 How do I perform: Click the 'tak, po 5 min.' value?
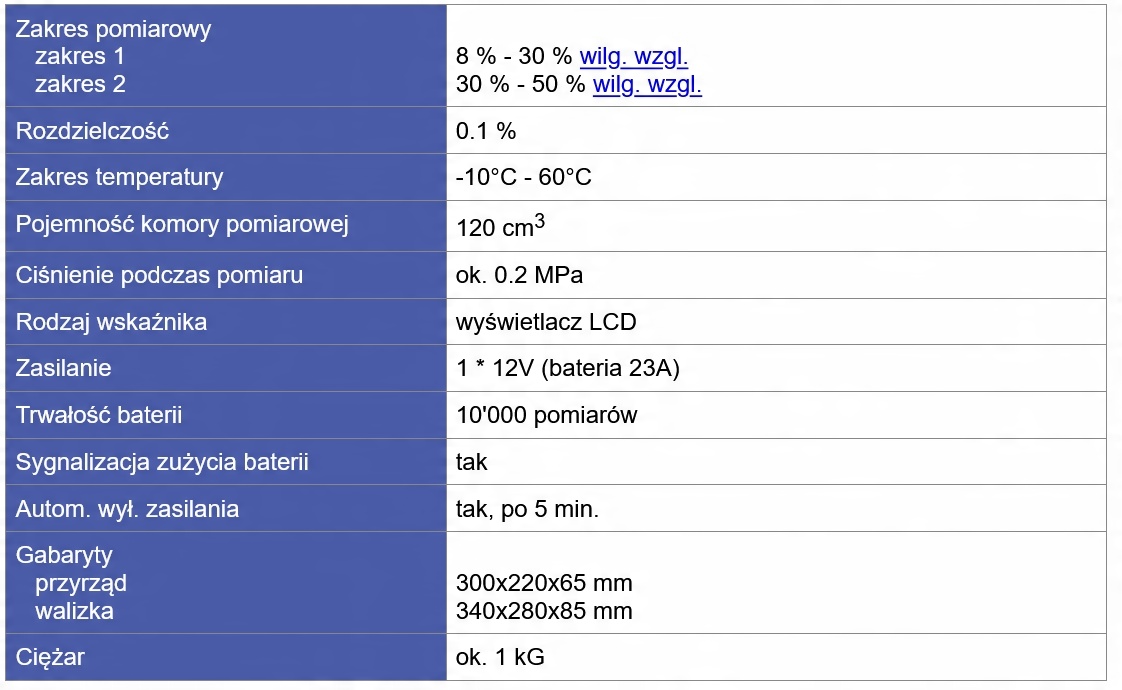[x=527, y=509]
